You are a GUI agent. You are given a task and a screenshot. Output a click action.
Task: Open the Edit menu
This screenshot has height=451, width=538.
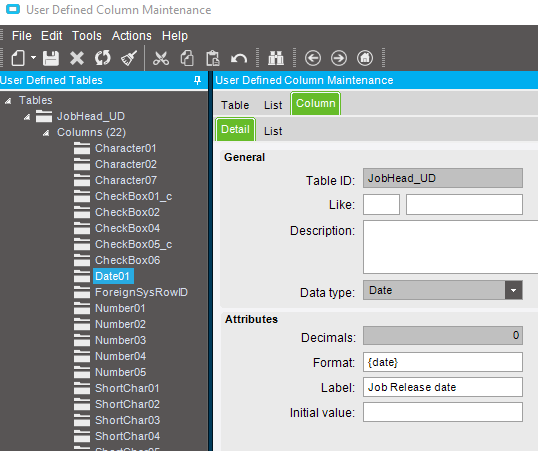[51, 36]
